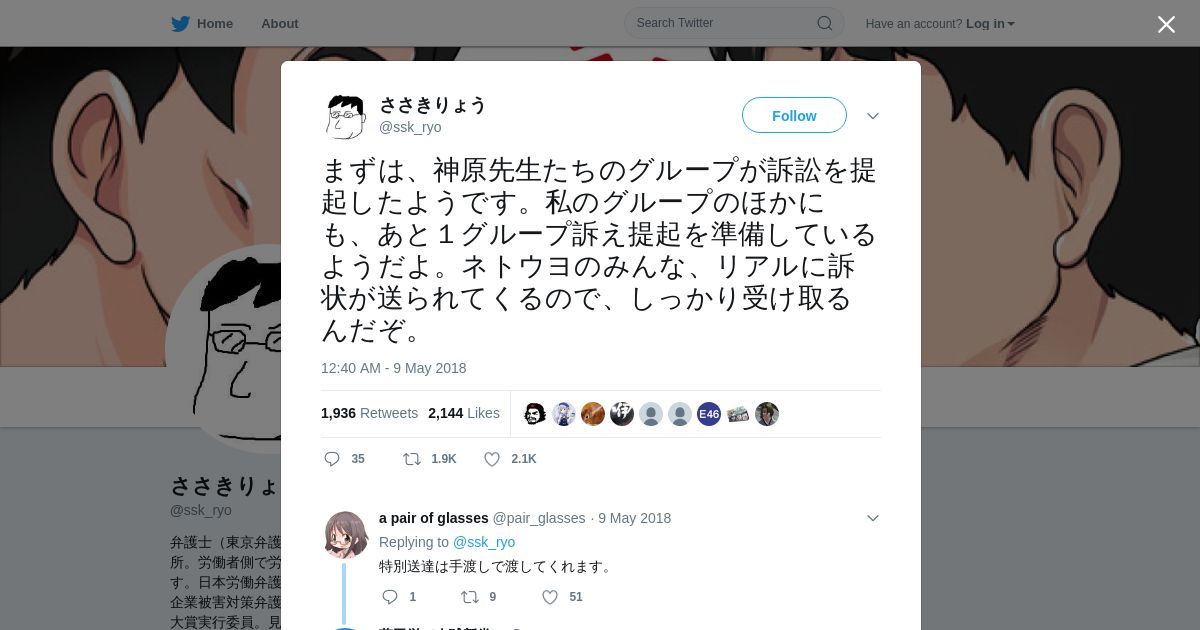Viewport: 1200px width, 630px height.
Task: Like the main tweet showing 2.1K
Action: click(492, 459)
